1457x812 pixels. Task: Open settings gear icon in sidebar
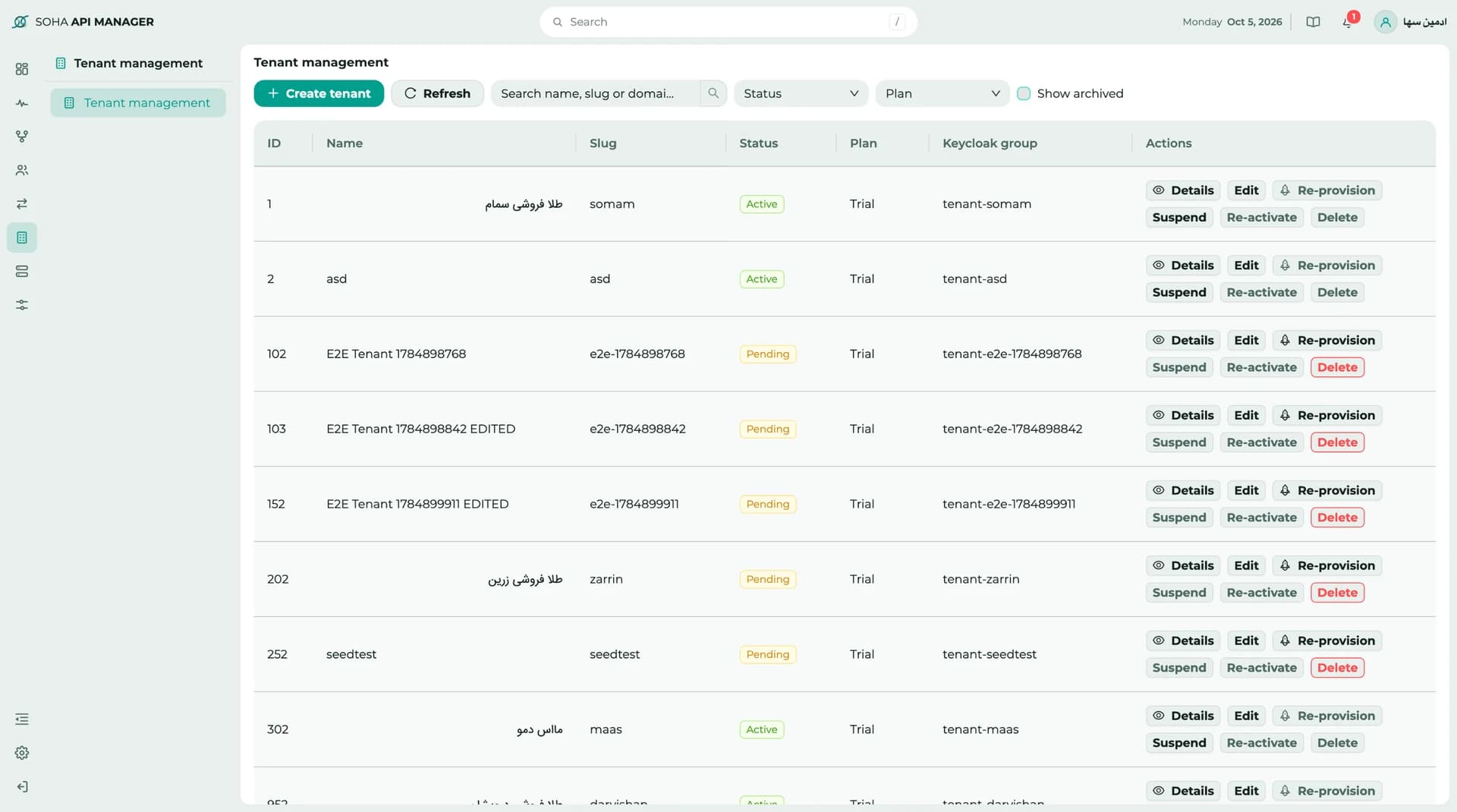22,753
